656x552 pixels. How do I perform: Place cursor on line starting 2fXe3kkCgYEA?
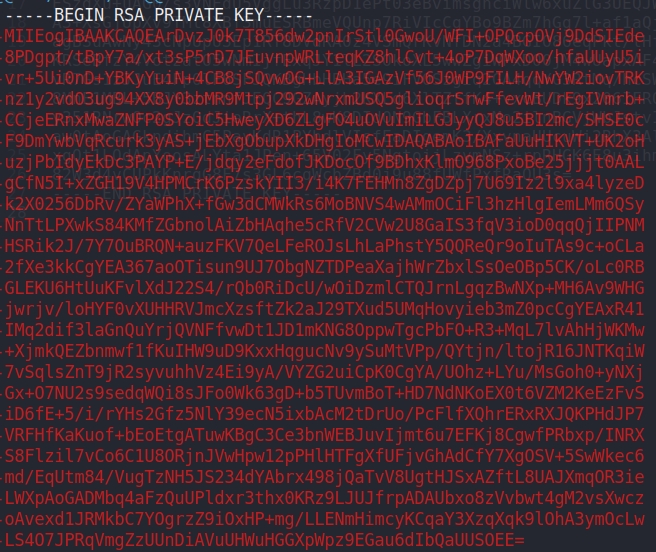[325, 267]
